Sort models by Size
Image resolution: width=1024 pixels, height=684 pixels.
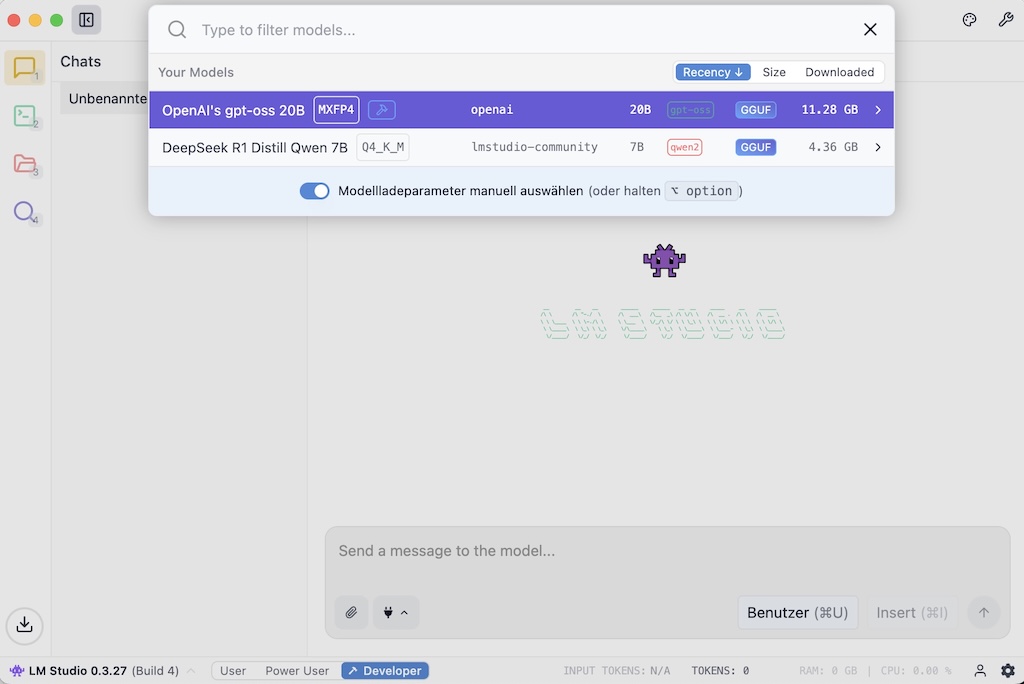point(774,72)
